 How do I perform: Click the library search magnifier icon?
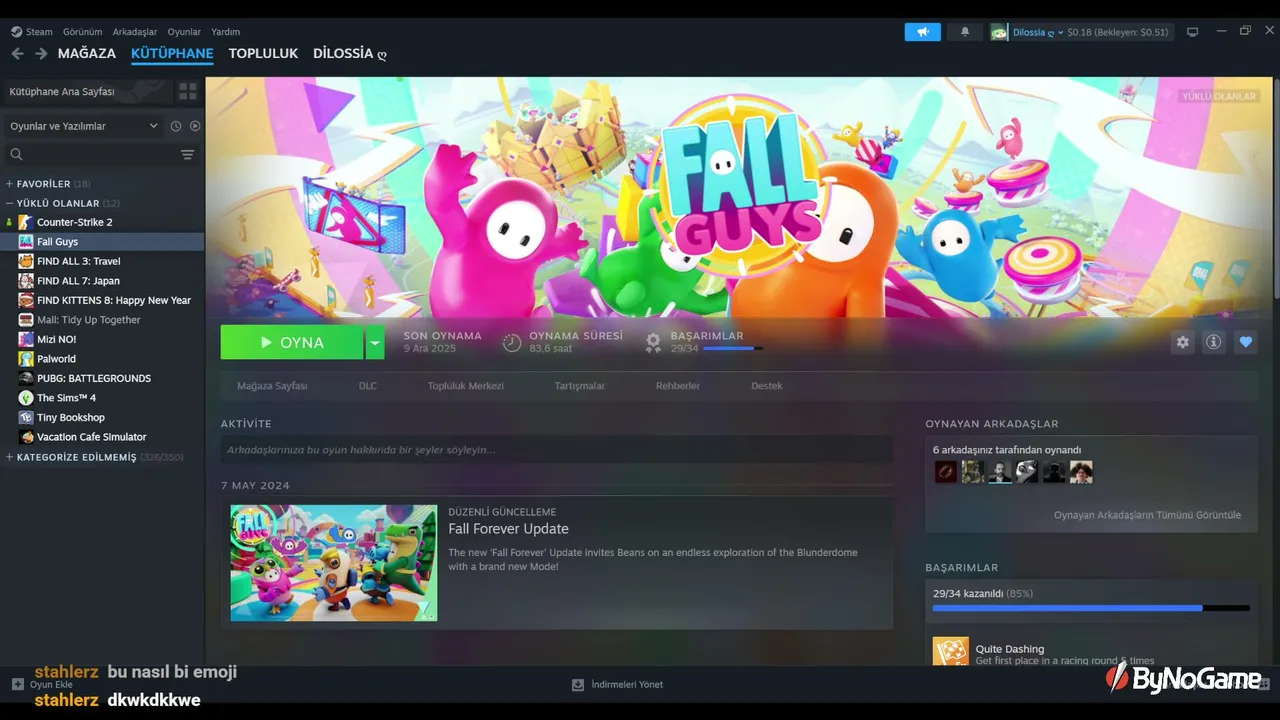point(16,154)
